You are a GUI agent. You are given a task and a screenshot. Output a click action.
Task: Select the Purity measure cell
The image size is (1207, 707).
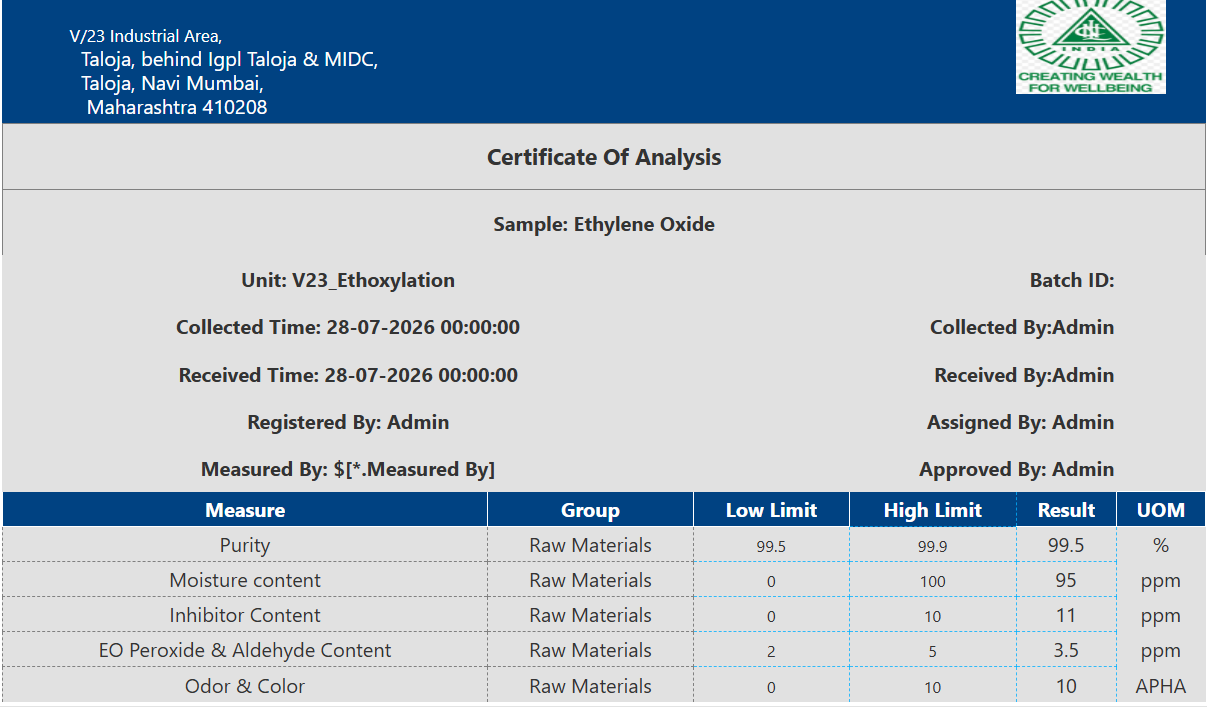245,545
